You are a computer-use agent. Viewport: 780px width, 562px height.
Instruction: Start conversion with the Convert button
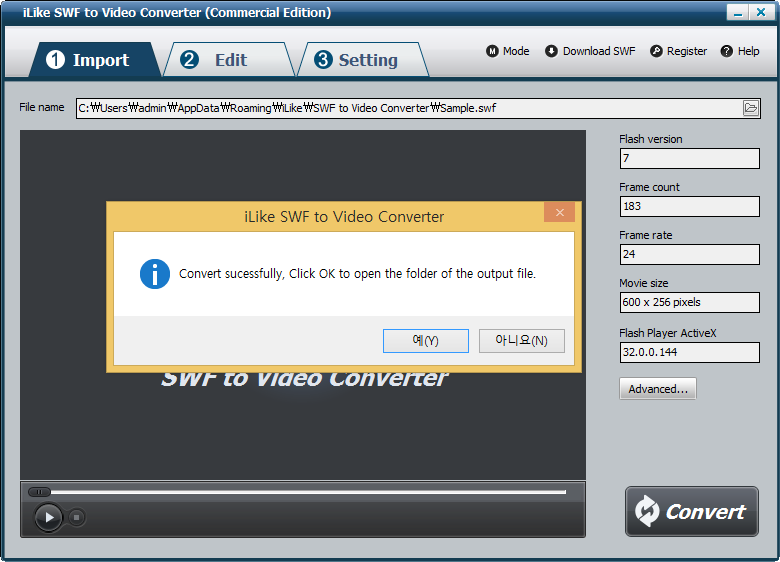point(692,511)
